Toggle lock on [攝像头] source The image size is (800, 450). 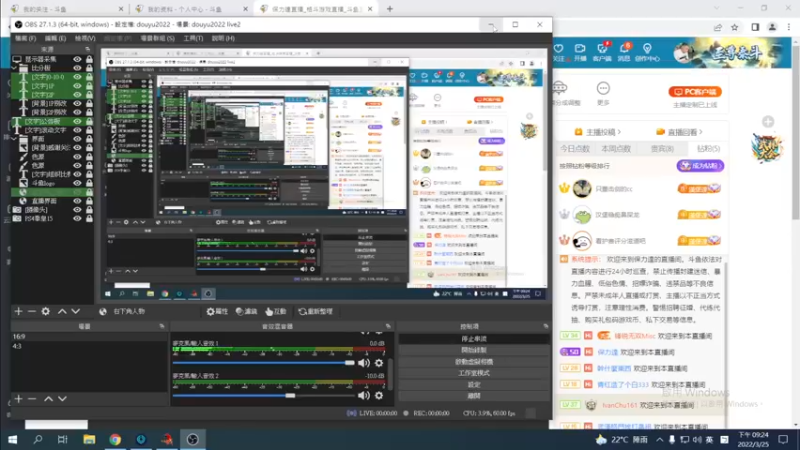pos(89,210)
